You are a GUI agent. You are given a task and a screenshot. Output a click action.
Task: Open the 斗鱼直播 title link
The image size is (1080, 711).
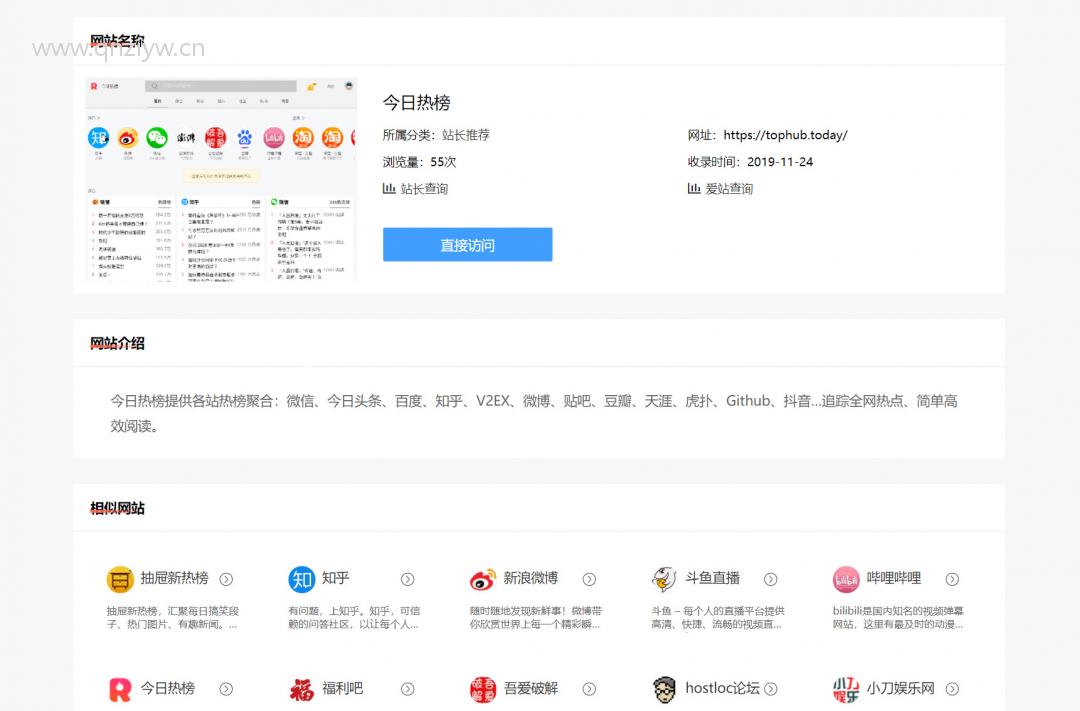tap(712, 578)
